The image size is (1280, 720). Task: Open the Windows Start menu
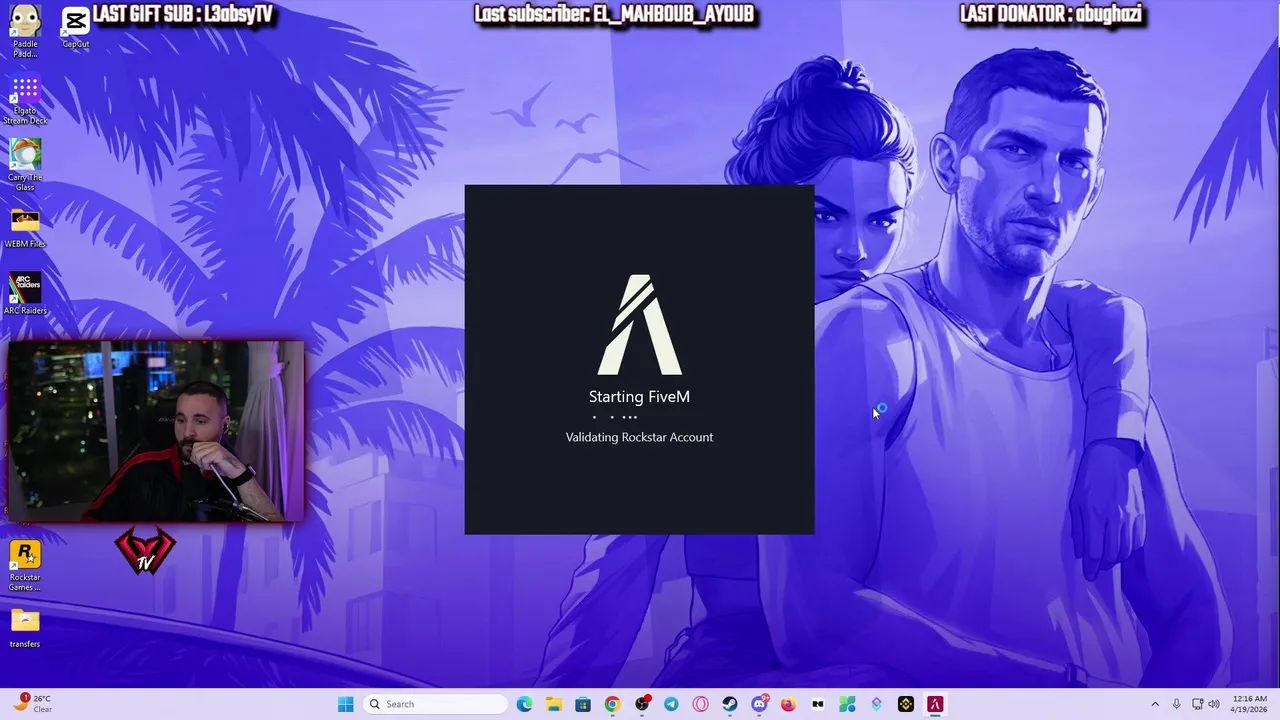[346, 704]
